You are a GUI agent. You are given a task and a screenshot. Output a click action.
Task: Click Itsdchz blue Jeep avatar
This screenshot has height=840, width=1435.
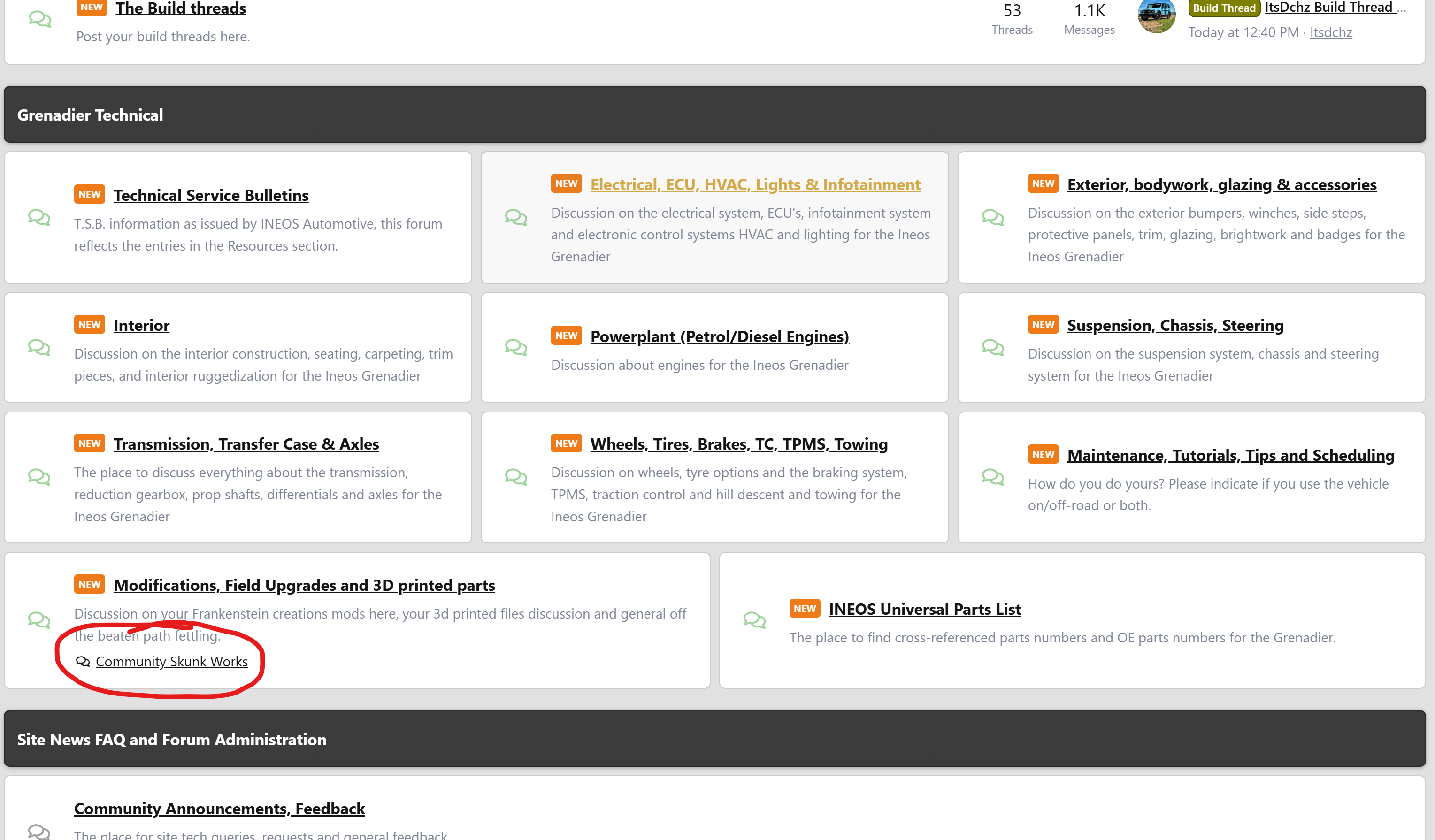(x=1157, y=15)
